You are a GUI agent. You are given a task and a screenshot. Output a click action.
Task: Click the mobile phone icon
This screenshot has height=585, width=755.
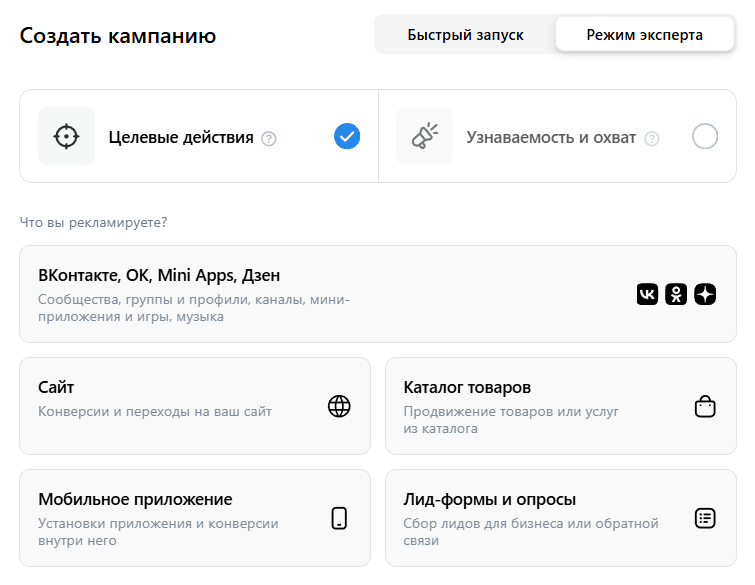(x=339, y=518)
